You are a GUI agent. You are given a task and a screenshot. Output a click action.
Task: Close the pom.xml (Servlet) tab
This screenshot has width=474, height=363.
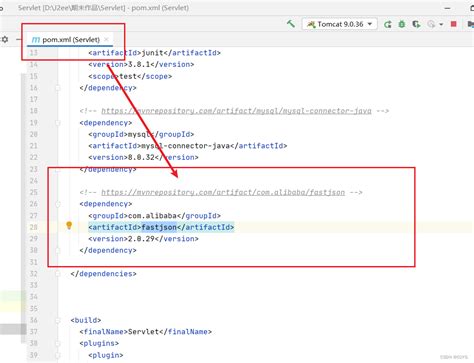click(106, 39)
